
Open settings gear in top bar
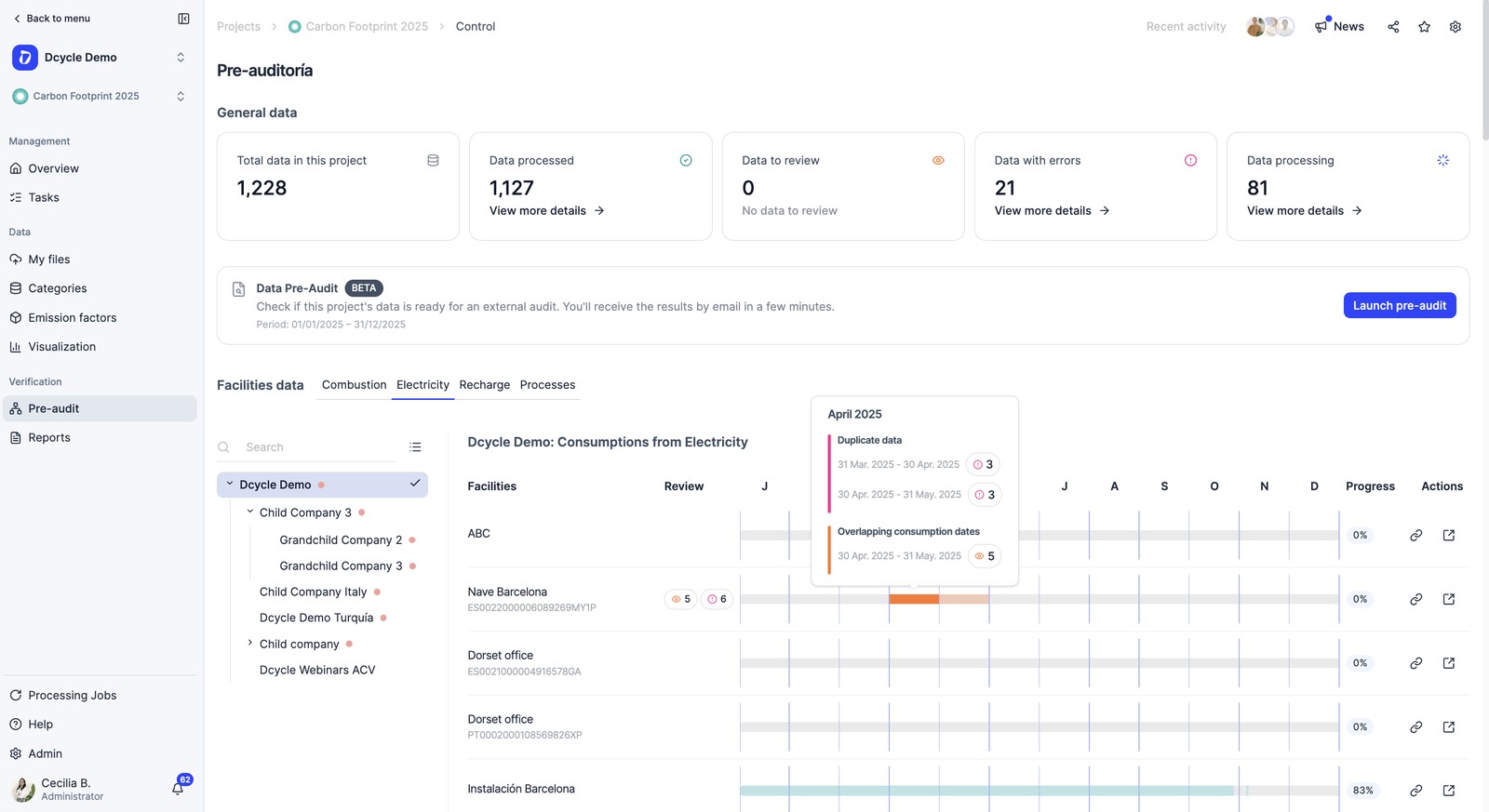pyautogui.click(x=1455, y=27)
